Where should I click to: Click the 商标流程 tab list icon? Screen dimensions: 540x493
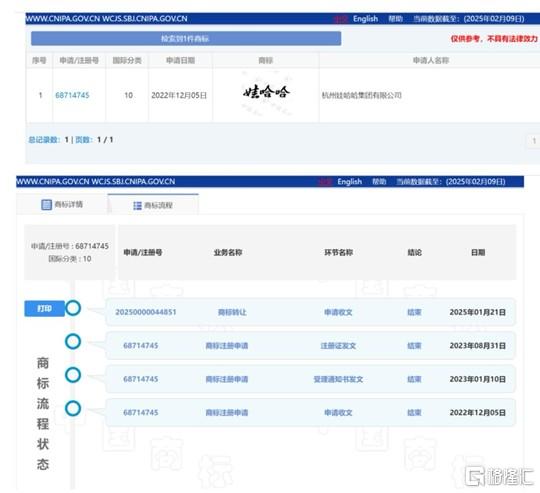point(137,206)
